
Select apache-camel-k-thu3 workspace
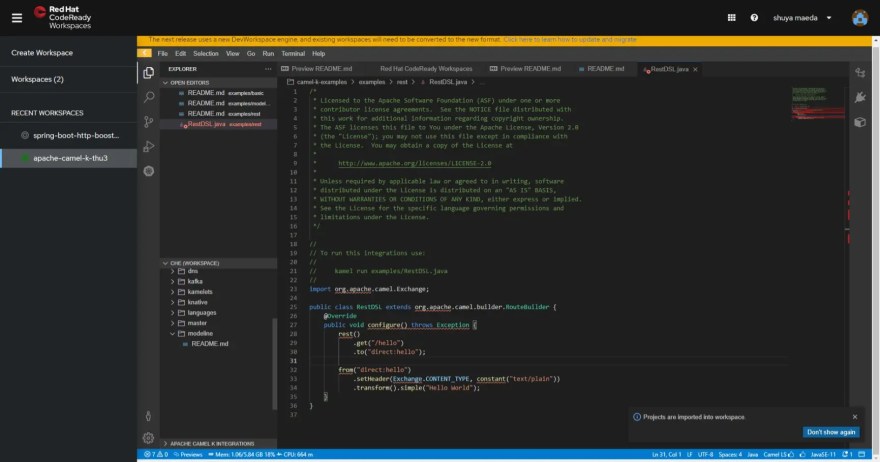tap(68, 158)
